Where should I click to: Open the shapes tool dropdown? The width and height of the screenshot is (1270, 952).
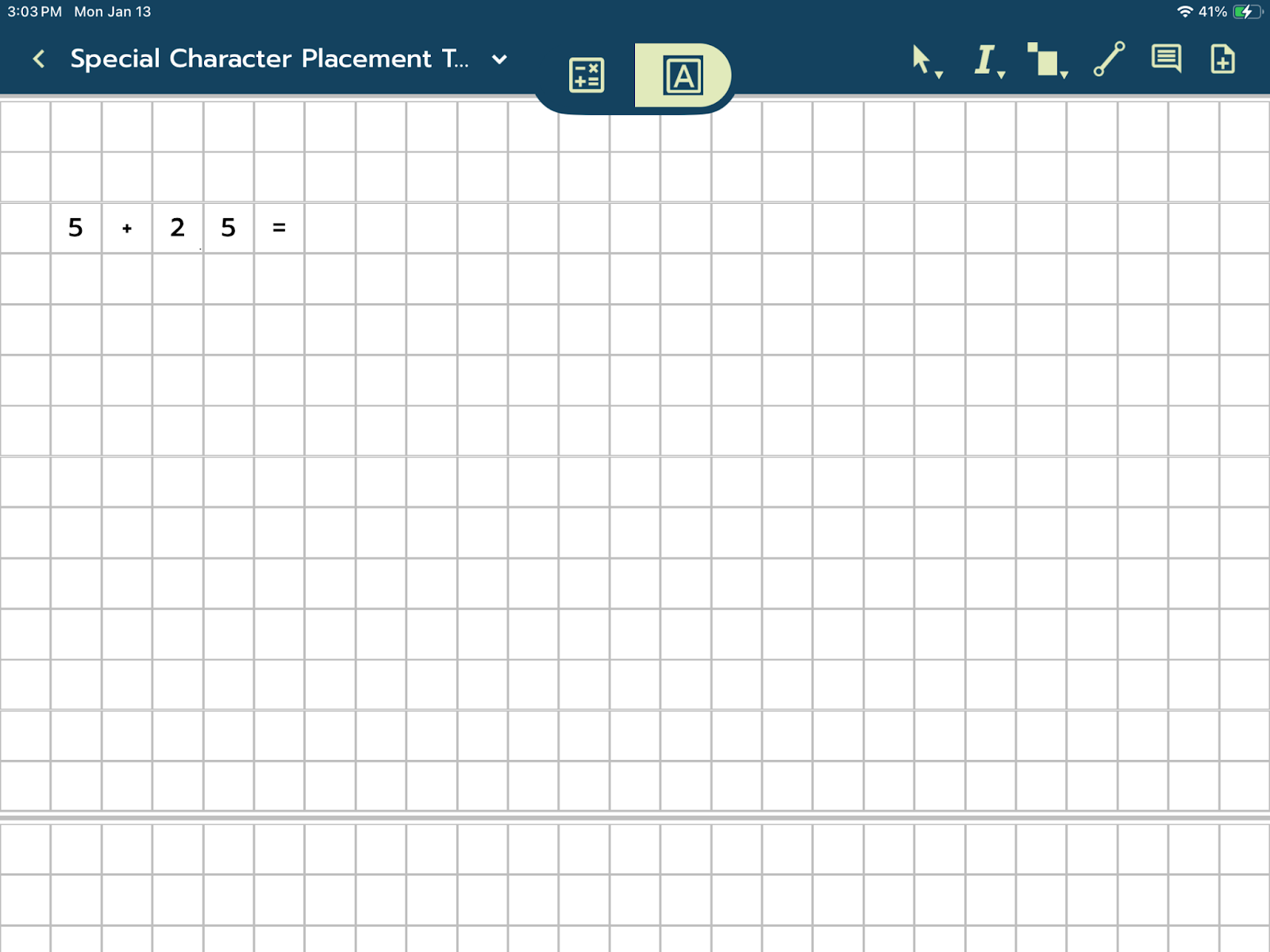click(x=1046, y=60)
